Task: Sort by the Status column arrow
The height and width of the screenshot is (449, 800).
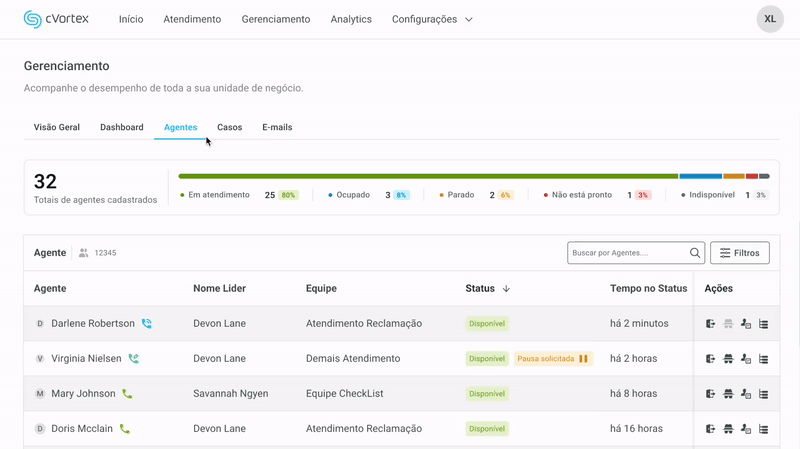Action: coord(506,288)
